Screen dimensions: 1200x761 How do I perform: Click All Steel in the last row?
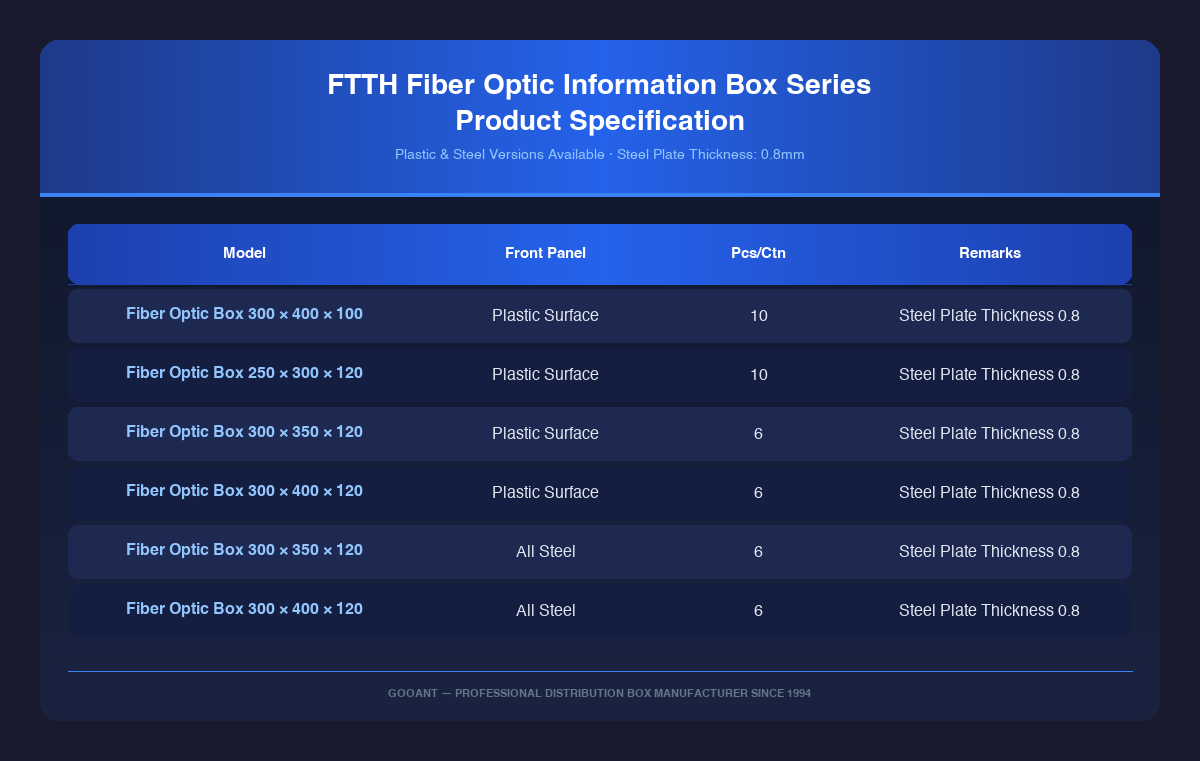(x=545, y=610)
